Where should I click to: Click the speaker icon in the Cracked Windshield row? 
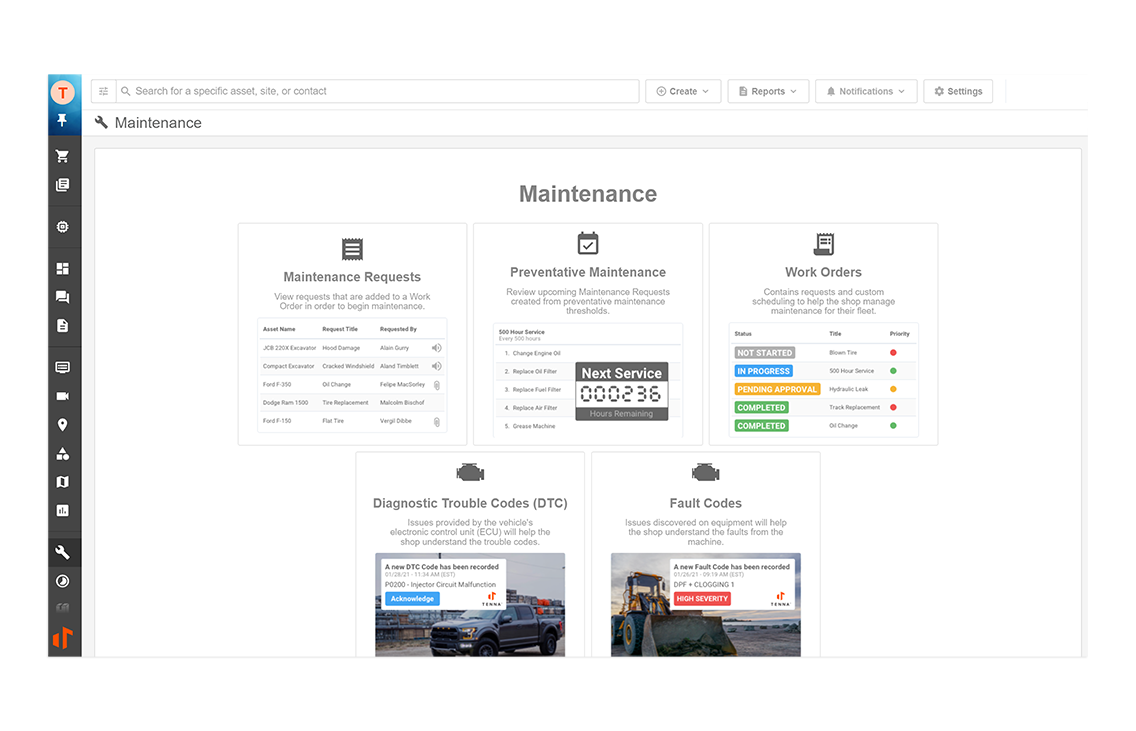pos(436,366)
